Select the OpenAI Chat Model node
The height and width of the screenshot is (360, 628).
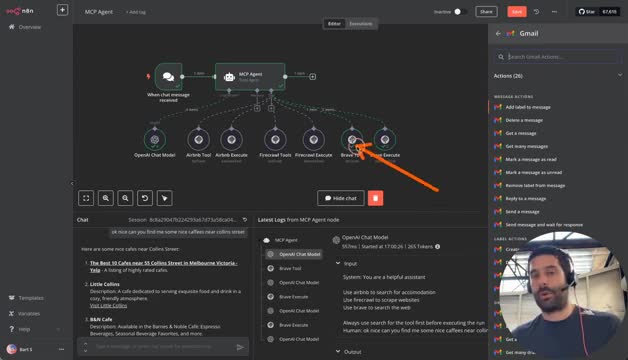click(155, 140)
